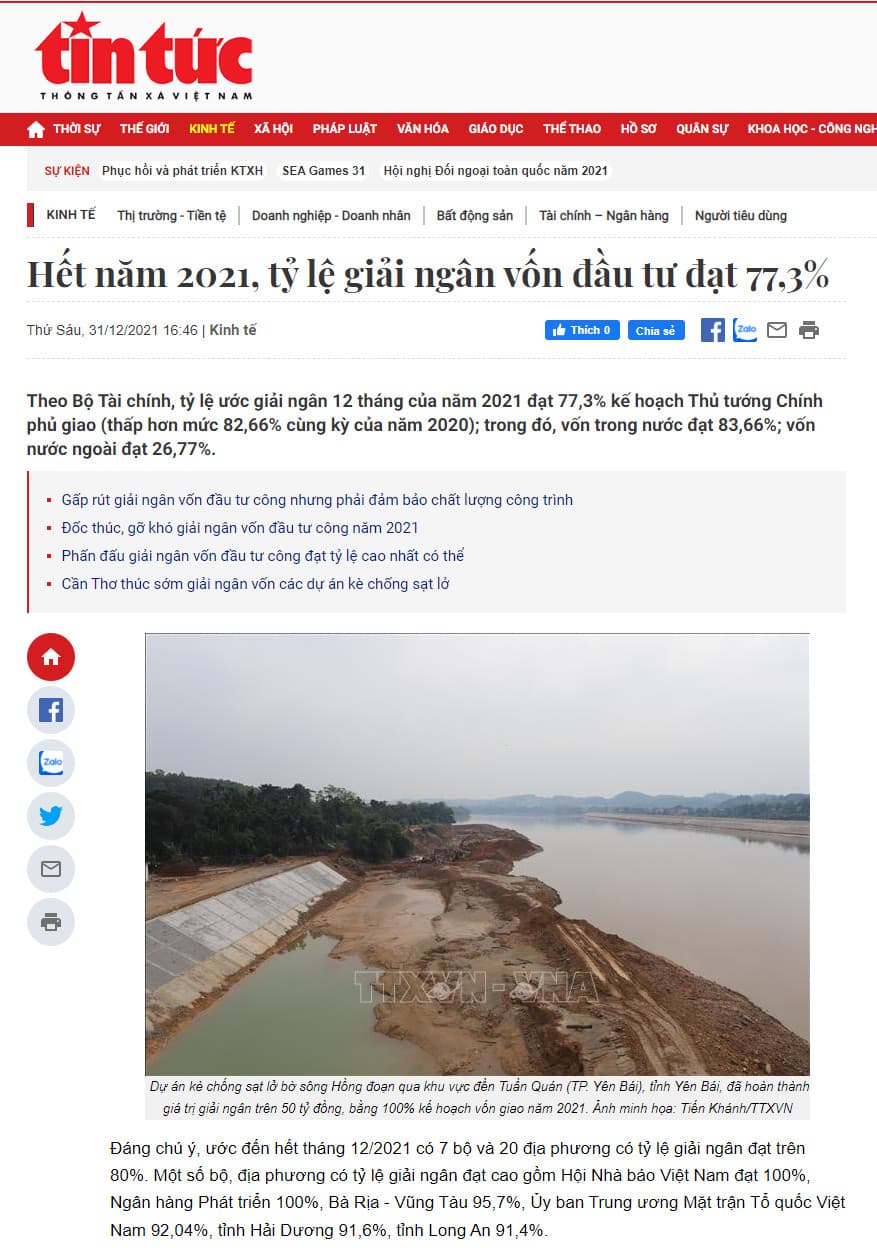Select Bất động sản subcategory
The image size is (877, 1251).
(475, 215)
